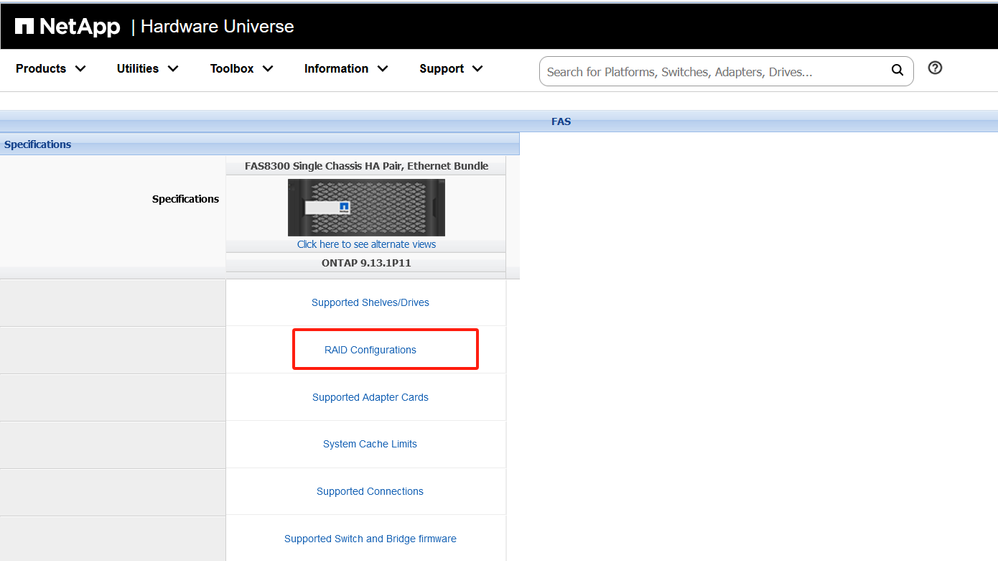Expand the Toolbox menu
The width and height of the screenshot is (998, 561).
(241, 69)
